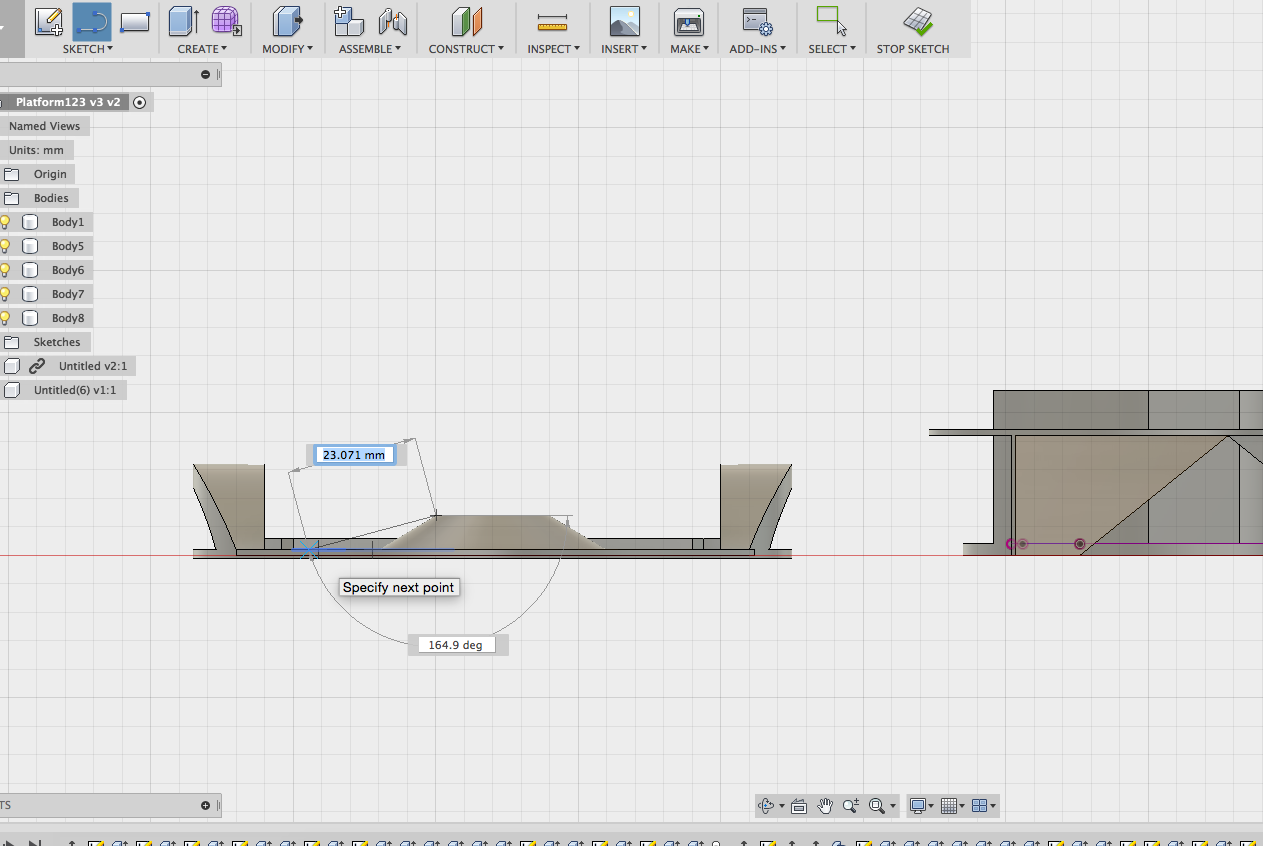This screenshot has width=1263, height=846.
Task: Toggle Body1 visibility lightbulb
Action: [5, 222]
